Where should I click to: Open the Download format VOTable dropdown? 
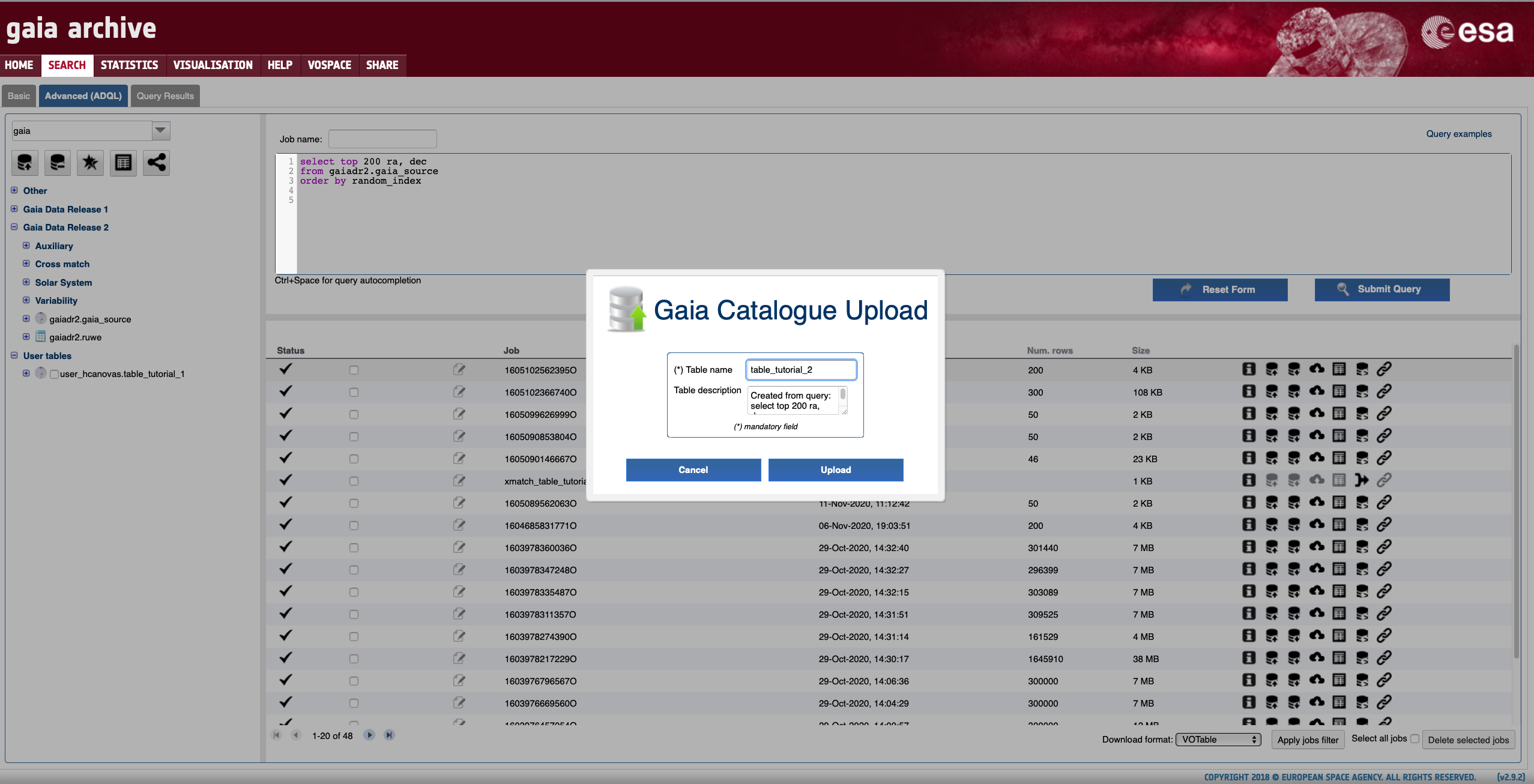pyautogui.click(x=1218, y=740)
